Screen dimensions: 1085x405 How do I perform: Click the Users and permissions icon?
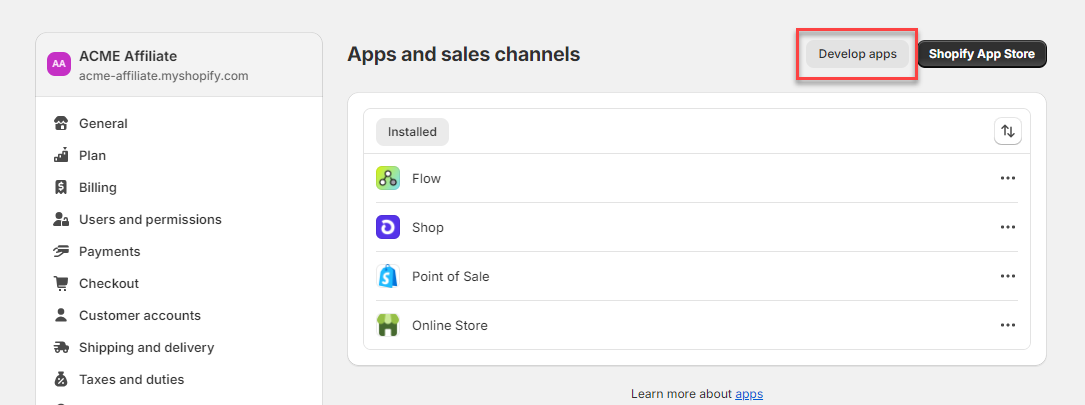(x=61, y=219)
